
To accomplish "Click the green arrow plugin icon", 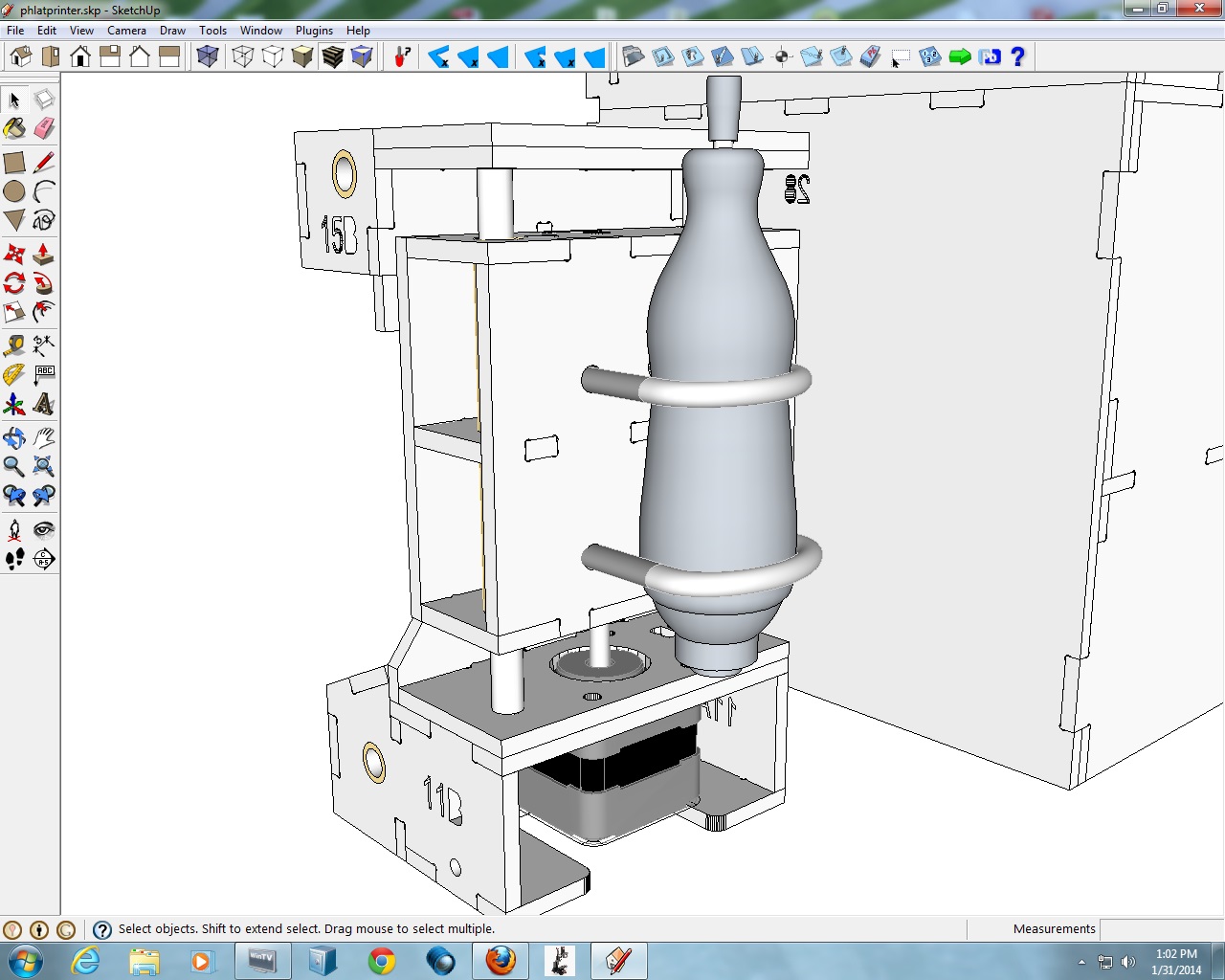I will pos(960,56).
